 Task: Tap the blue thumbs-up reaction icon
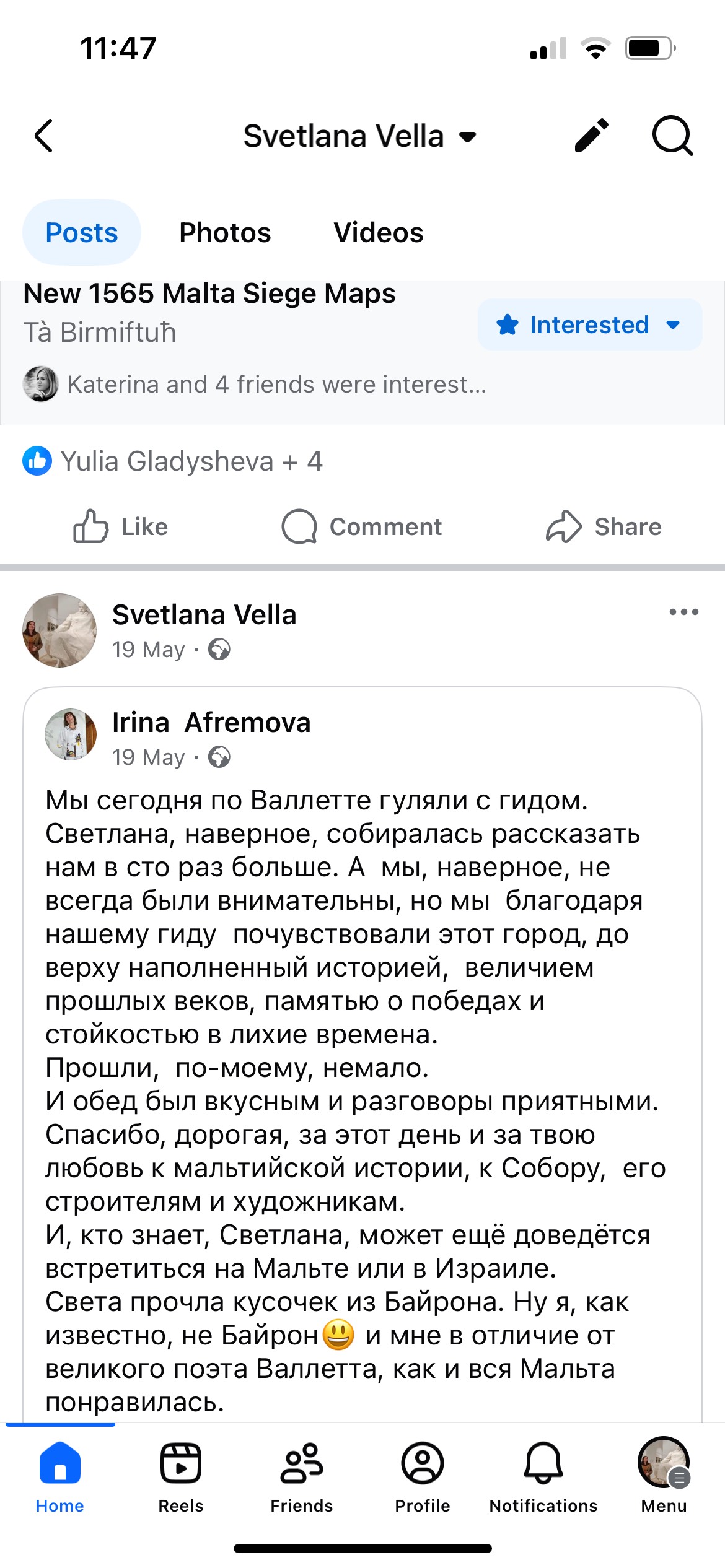pyautogui.click(x=36, y=461)
